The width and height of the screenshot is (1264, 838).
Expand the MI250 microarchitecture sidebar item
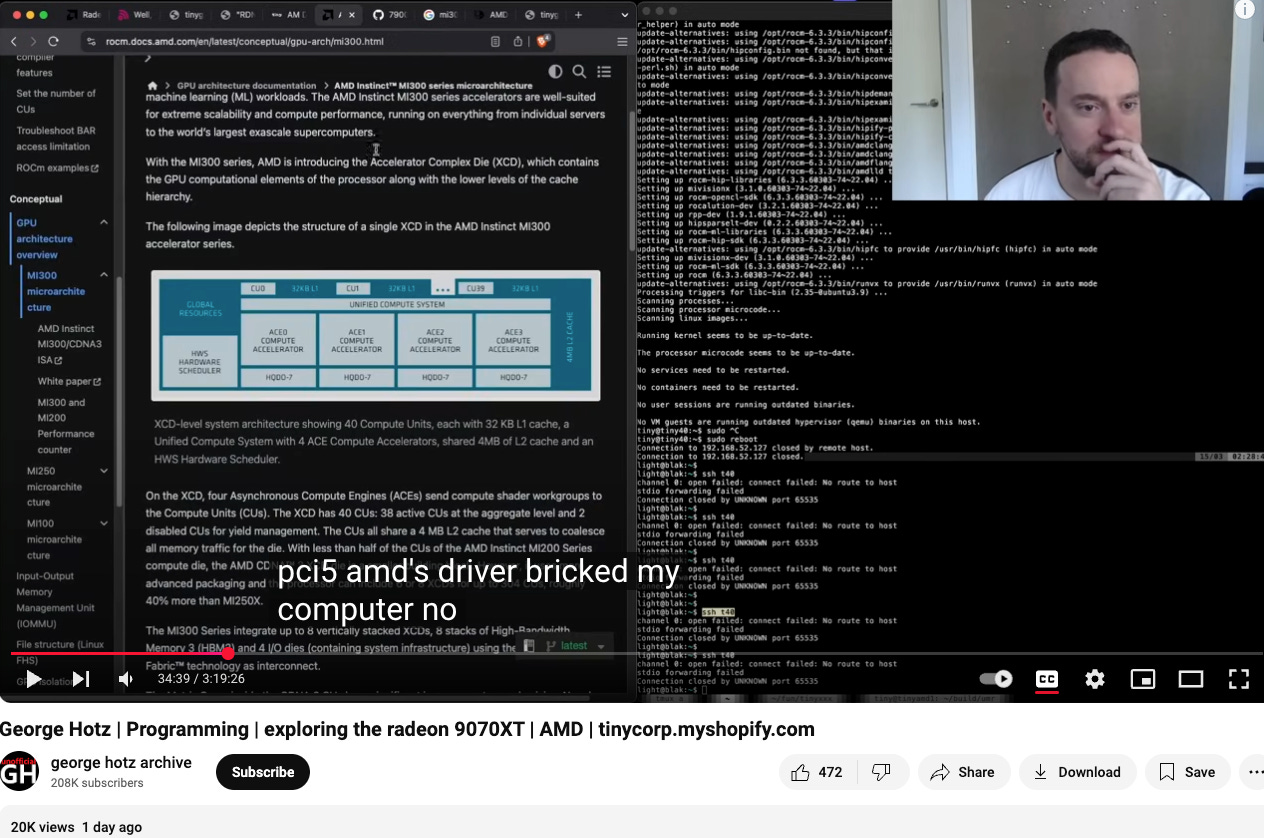click(x=104, y=471)
